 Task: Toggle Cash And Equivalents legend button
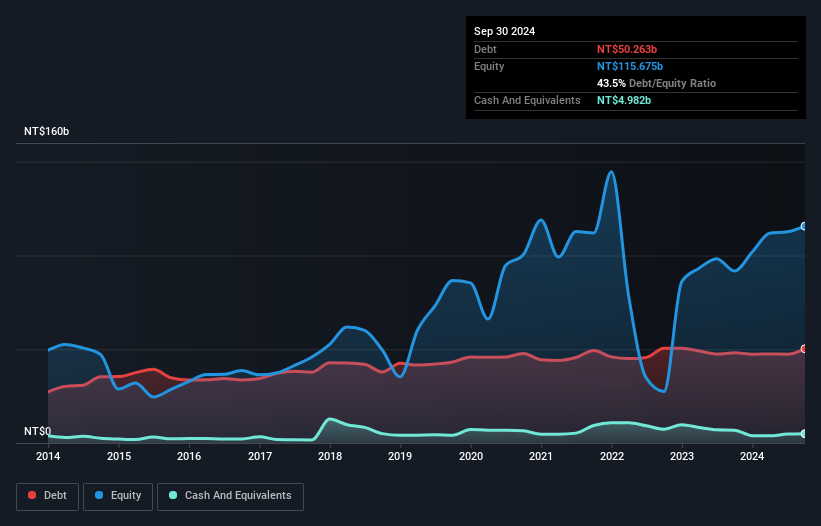click(x=230, y=496)
